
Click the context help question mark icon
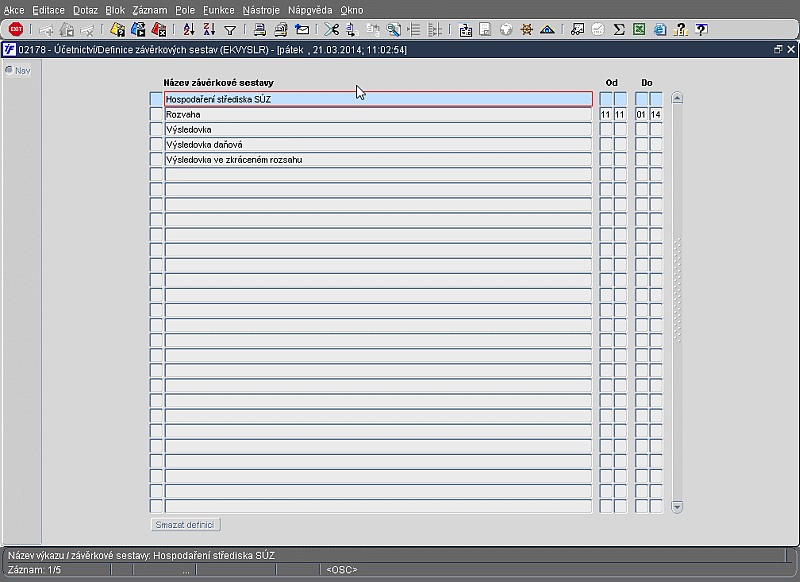702,29
